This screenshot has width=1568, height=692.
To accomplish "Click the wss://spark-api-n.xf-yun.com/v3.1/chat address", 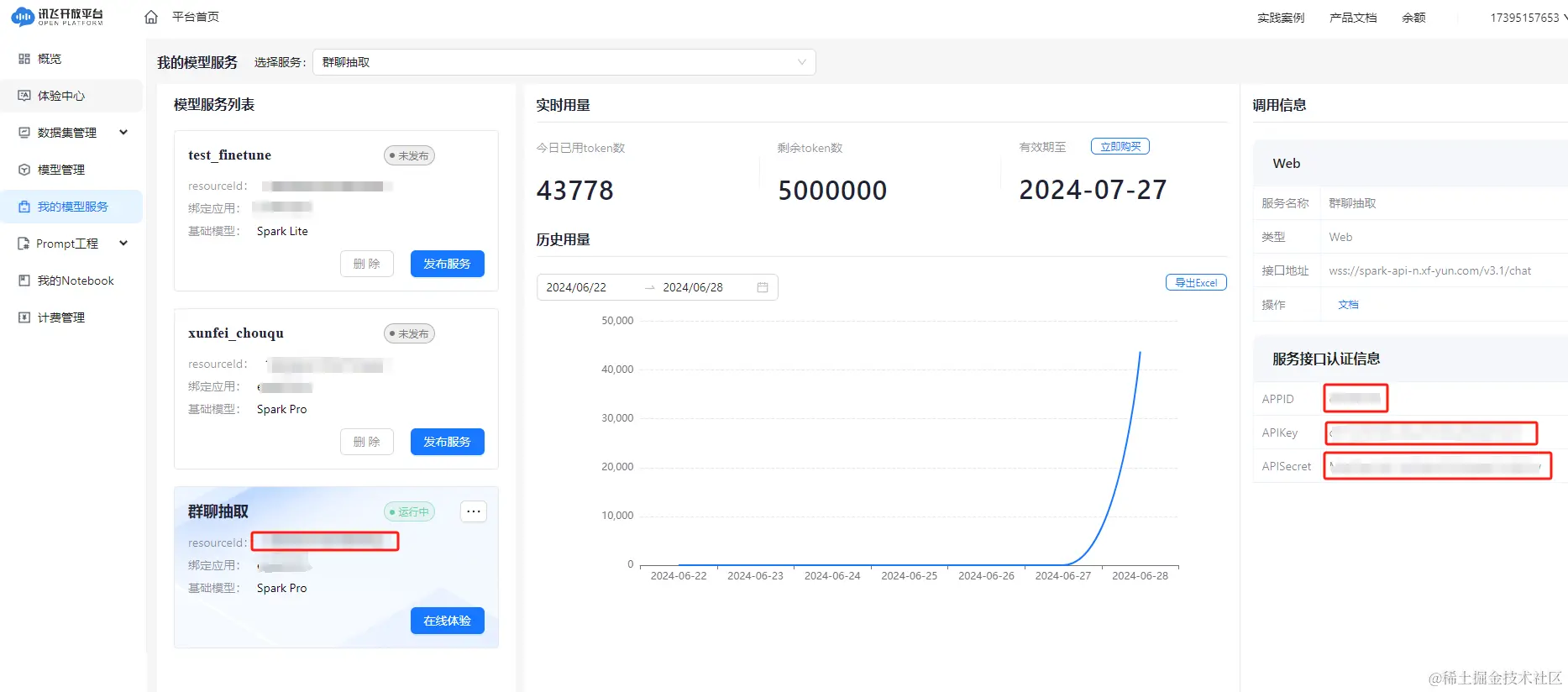I will pyautogui.click(x=1429, y=270).
